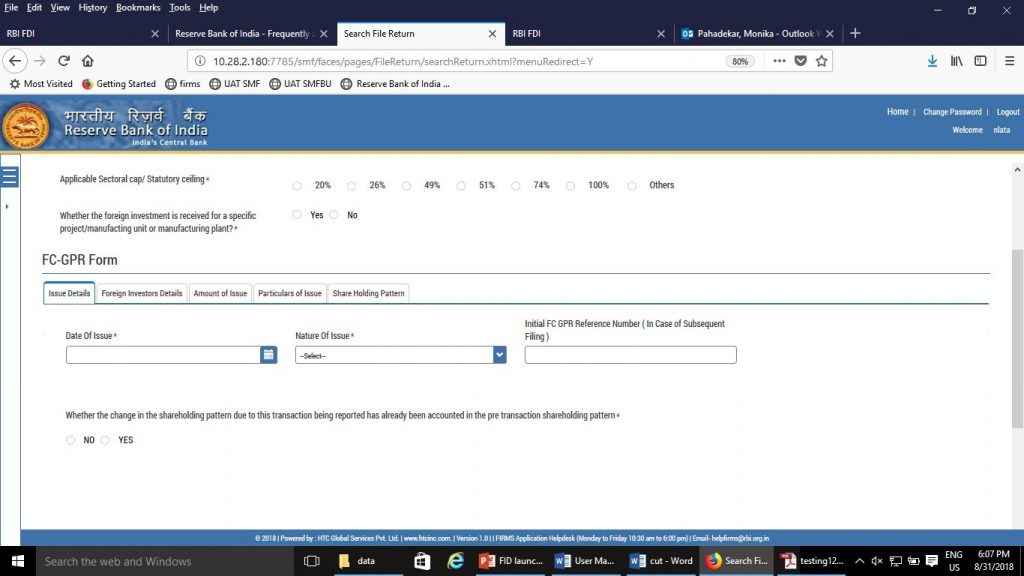This screenshot has height=576, width=1024.
Task: Choose NO for pre transaction shareholding question
Action: pyautogui.click(x=71, y=440)
